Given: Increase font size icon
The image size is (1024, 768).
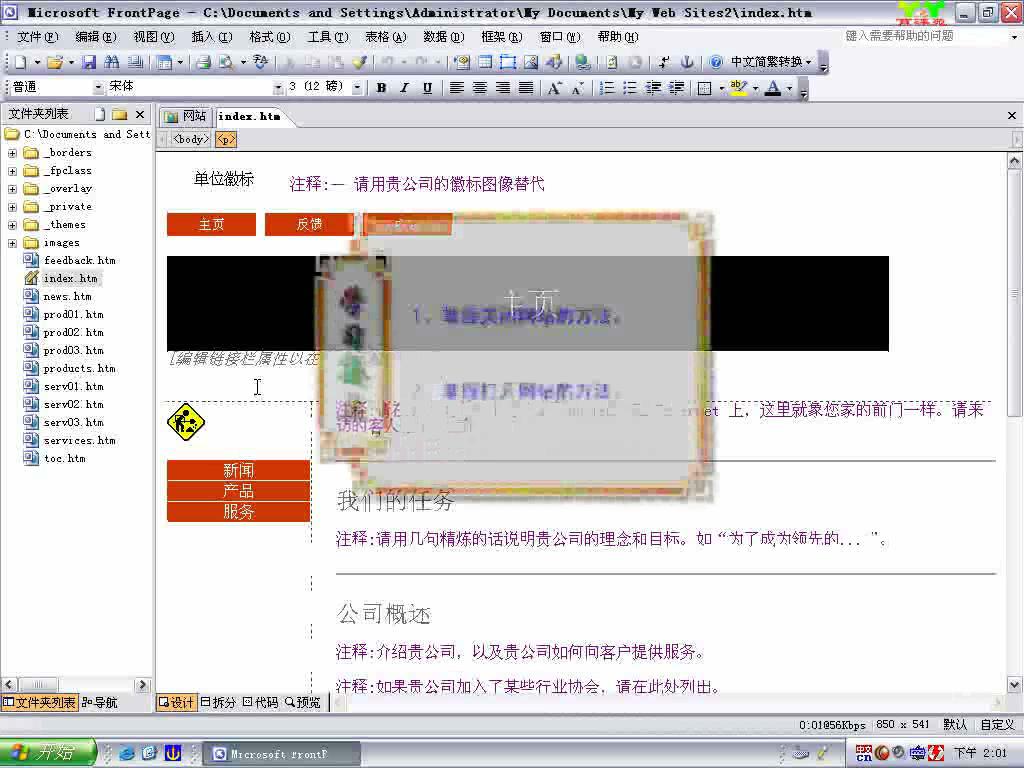Looking at the screenshot, I should coord(554,88).
